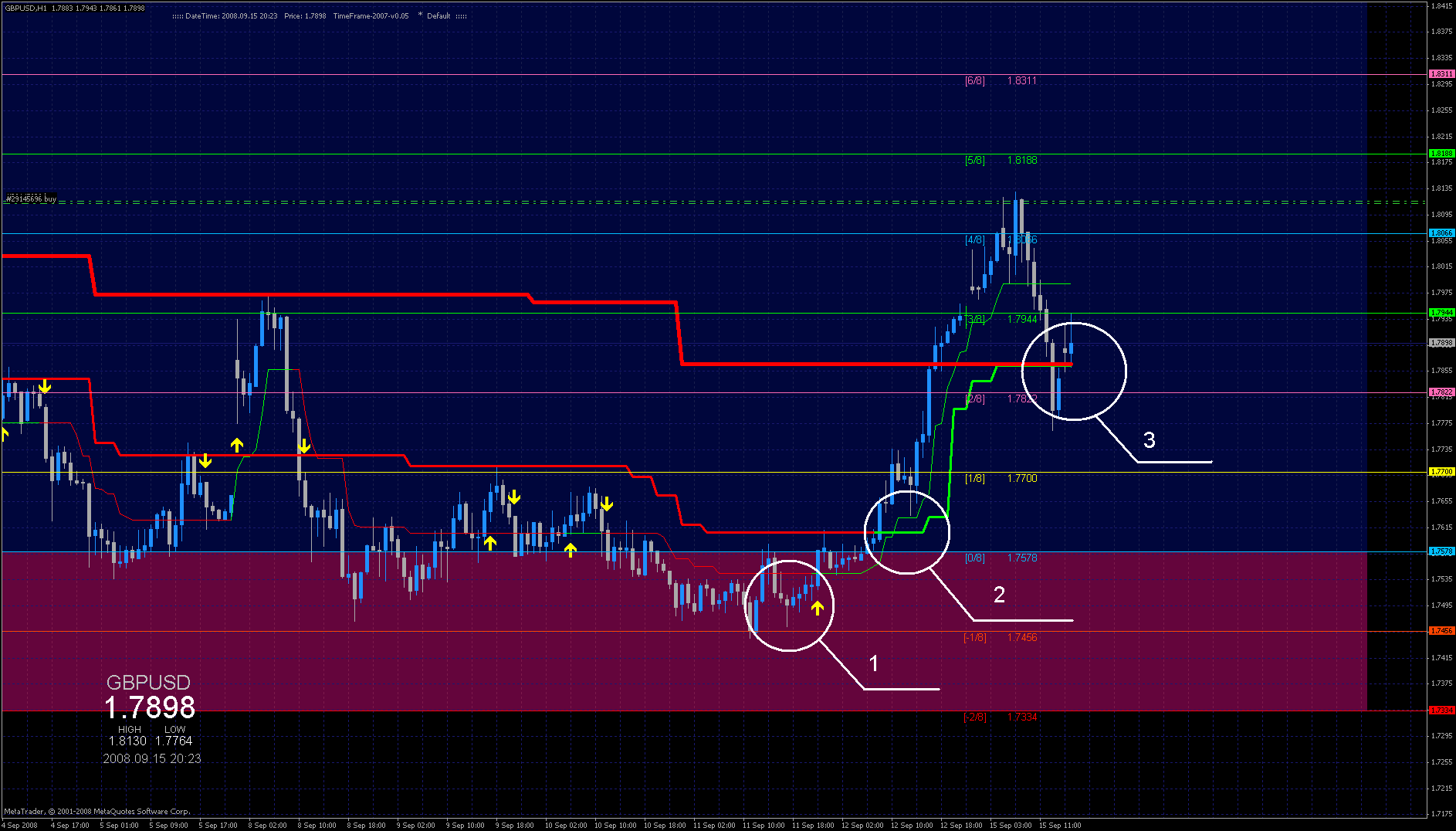Click the Default profile label in header
This screenshot has width=1456, height=831.
pyautogui.click(x=438, y=16)
